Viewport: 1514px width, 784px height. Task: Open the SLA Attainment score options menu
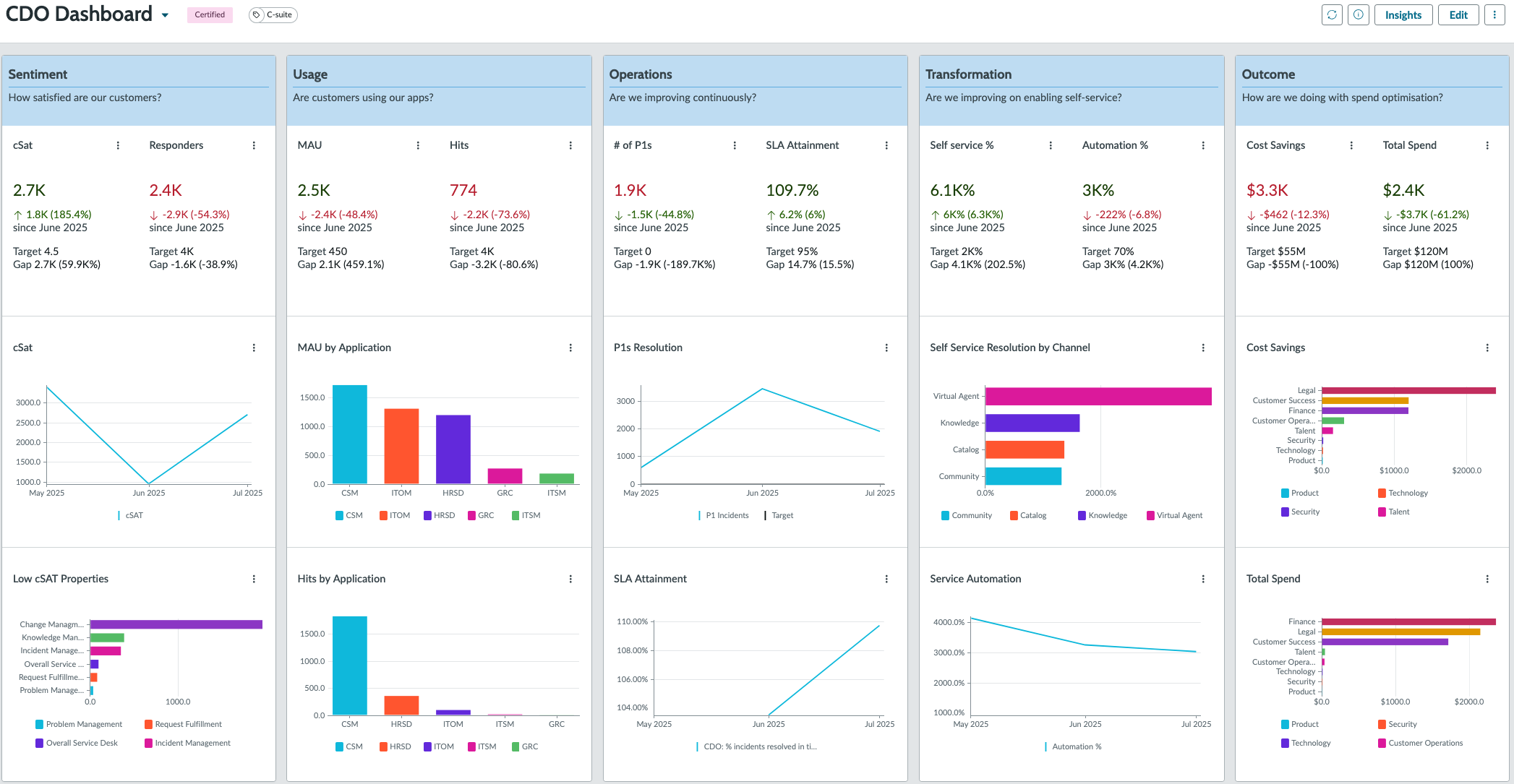[886, 145]
